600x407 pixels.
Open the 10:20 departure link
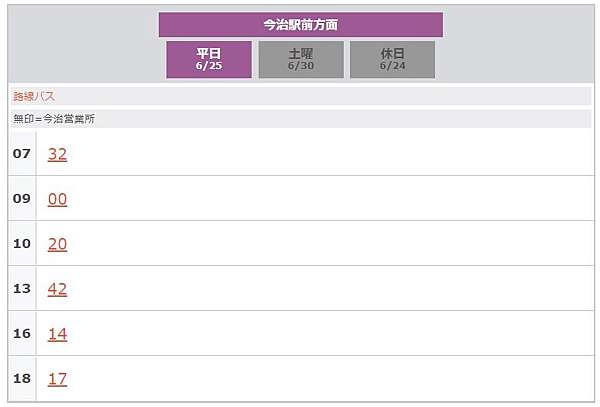pos(57,244)
